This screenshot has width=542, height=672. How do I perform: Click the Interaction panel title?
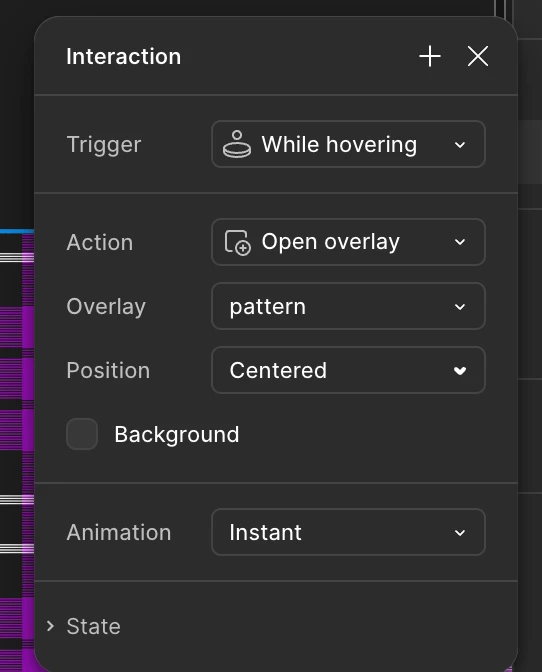124,57
